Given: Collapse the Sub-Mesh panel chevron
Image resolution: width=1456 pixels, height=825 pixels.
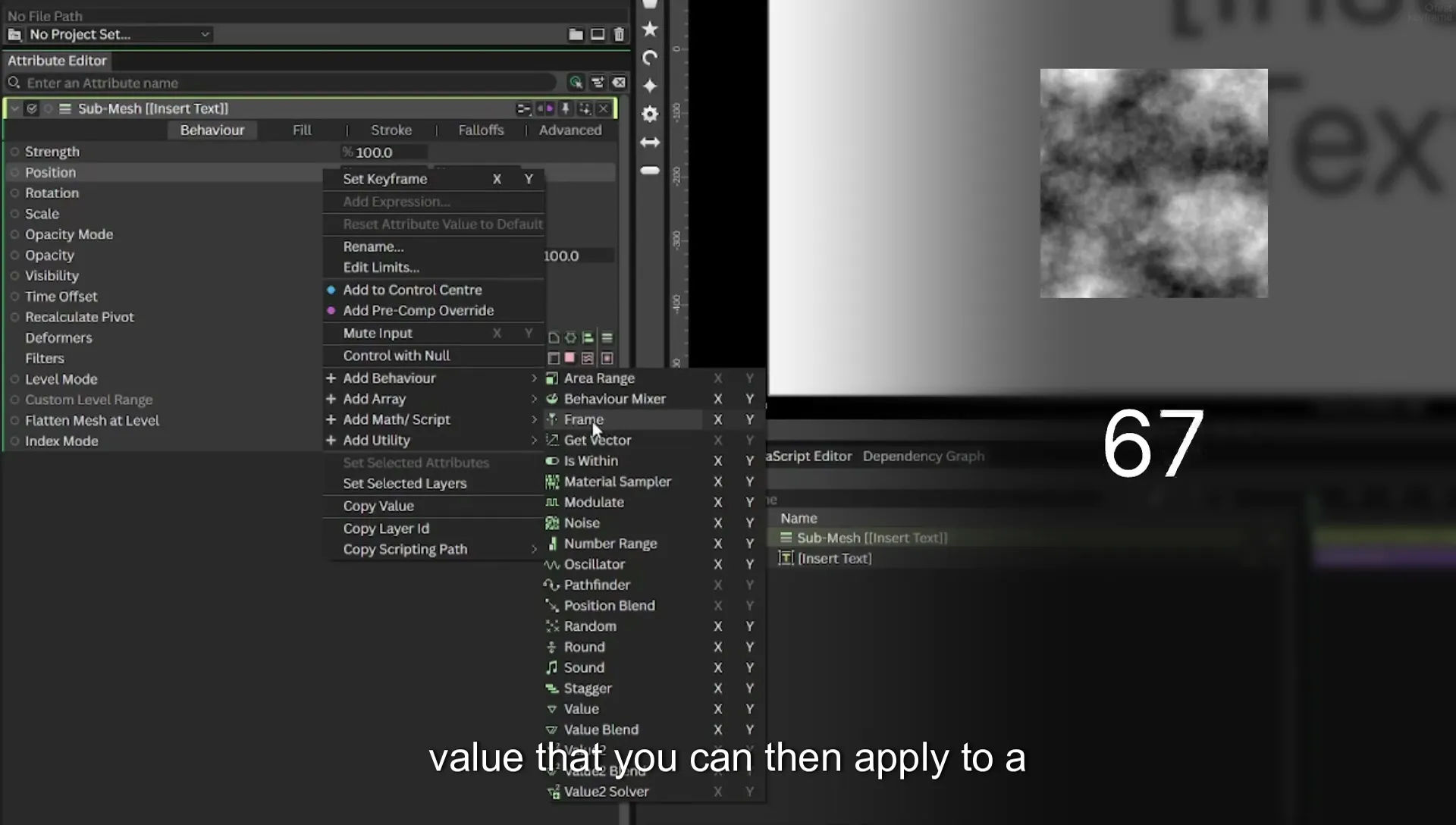Looking at the screenshot, I should point(14,109).
